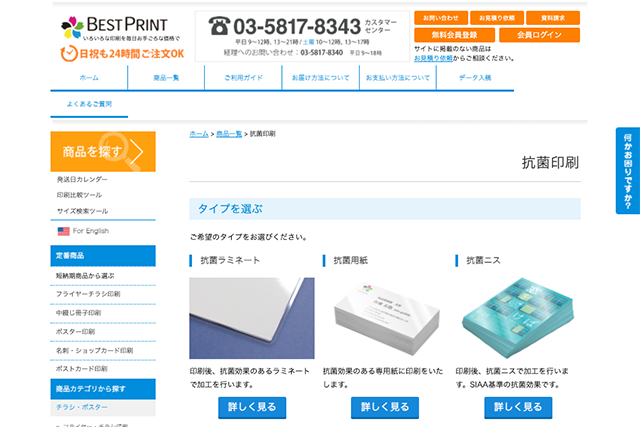
Task: Open the 何かお困りですか? help side tab
Action: click(x=628, y=171)
